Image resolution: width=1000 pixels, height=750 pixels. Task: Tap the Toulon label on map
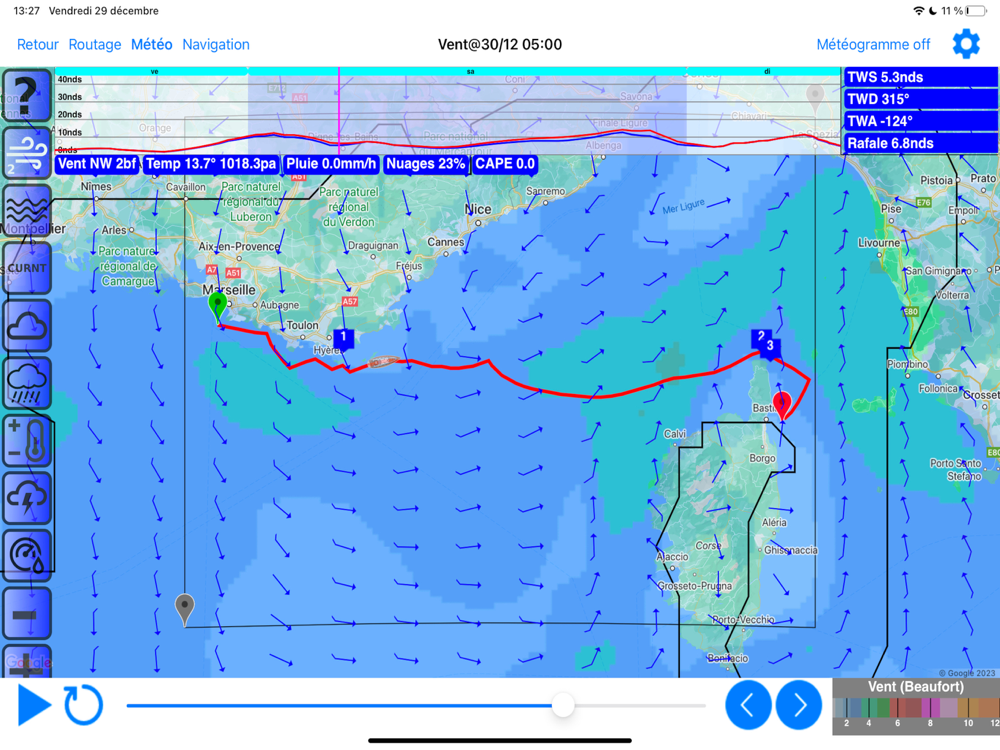302,325
